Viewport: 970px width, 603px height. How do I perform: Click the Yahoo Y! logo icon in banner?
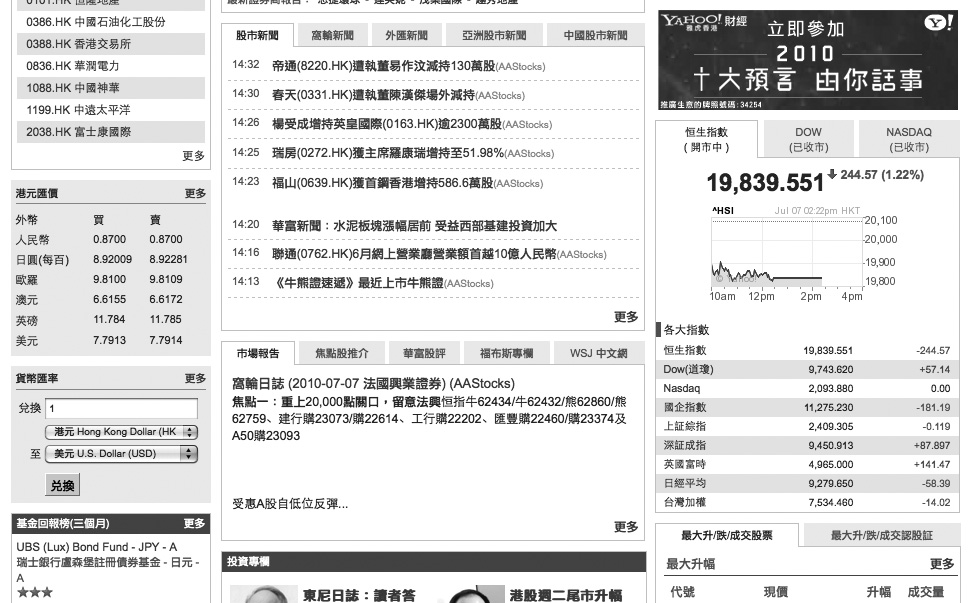pyautogui.click(x=938, y=24)
